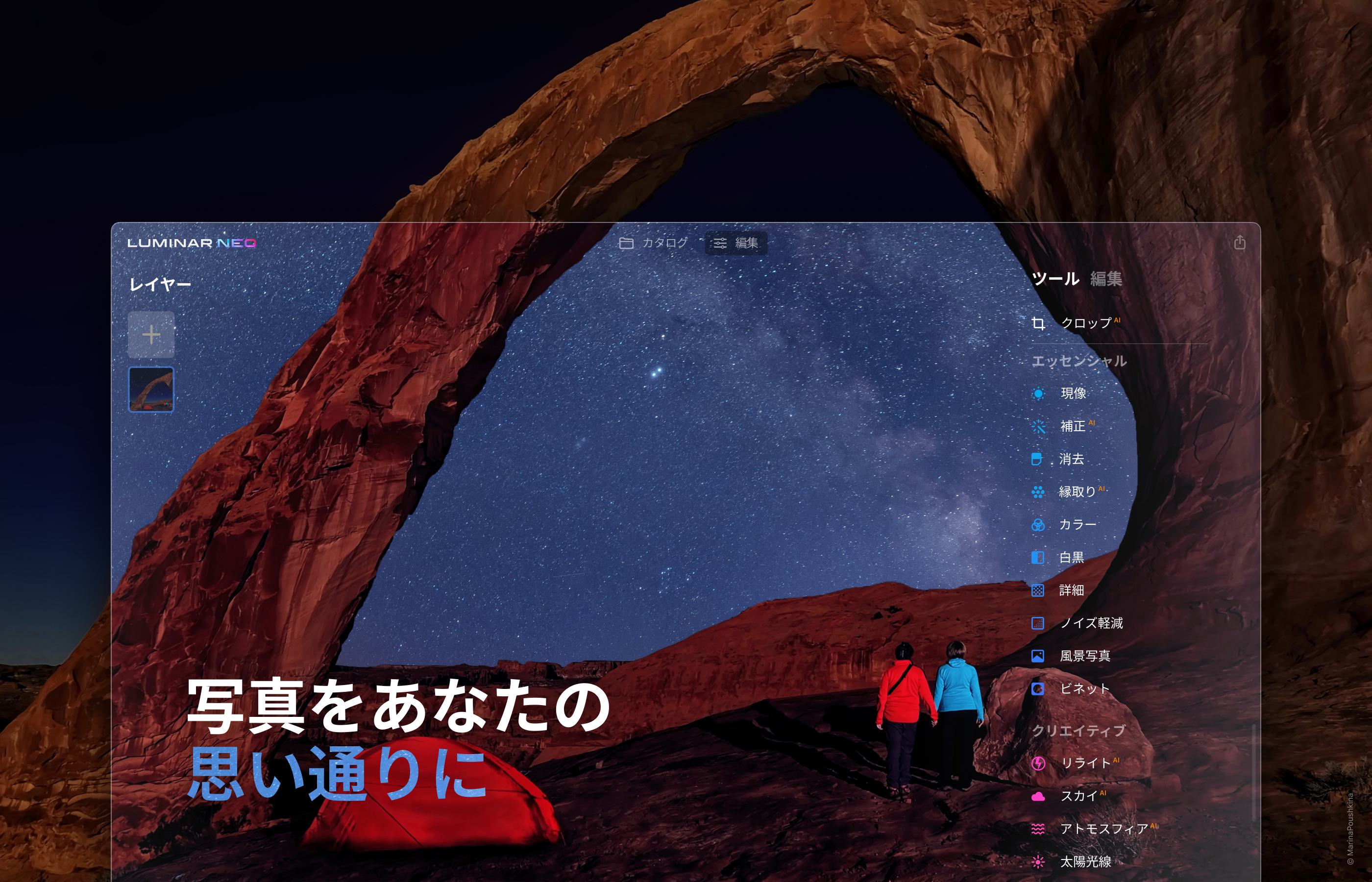This screenshot has height=882, width=1372.
Task: Click the 白黒 icon
Action: point(1038,558)
